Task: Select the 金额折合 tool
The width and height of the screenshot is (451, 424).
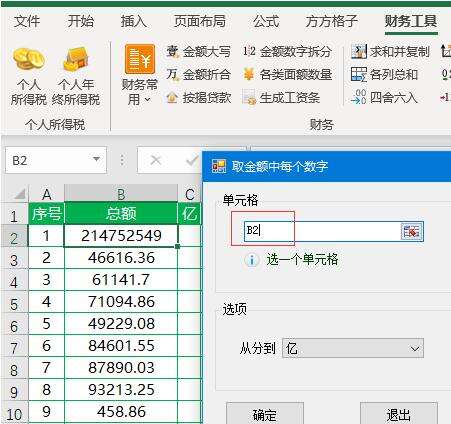Action: [198, 75]
